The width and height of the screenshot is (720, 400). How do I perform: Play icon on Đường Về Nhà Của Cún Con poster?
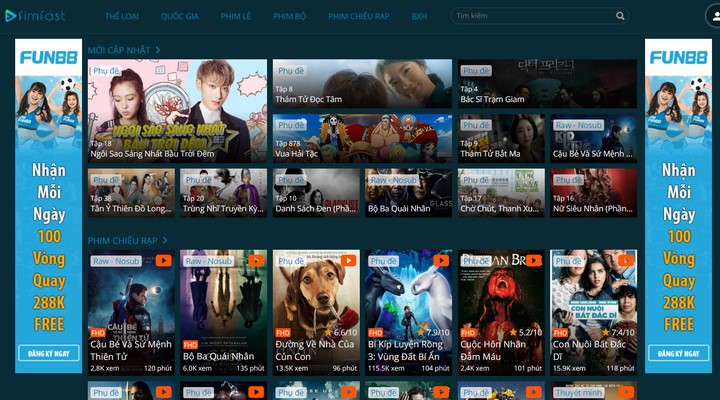point(349,261)
